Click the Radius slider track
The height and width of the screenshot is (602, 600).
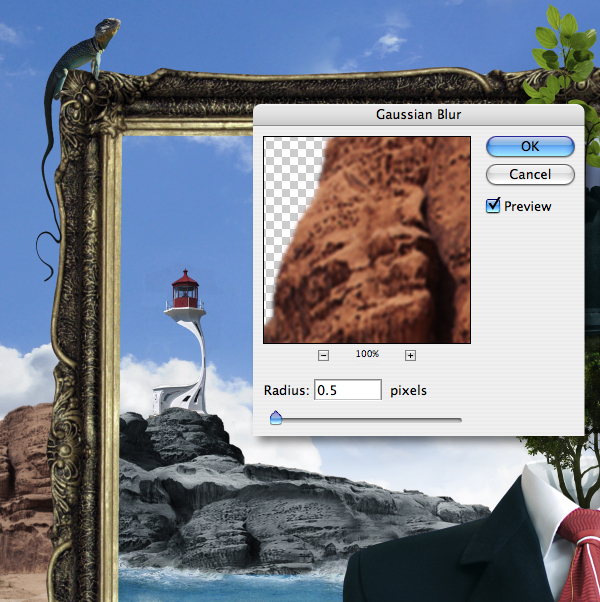point(366,420)
